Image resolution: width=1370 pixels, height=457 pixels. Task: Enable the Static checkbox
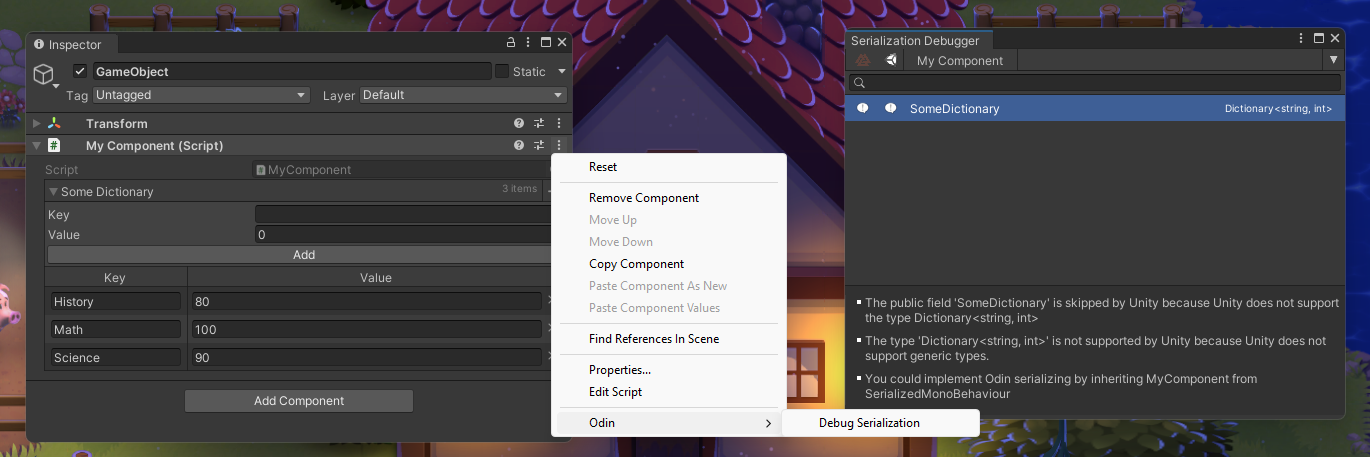coord(502,72)
